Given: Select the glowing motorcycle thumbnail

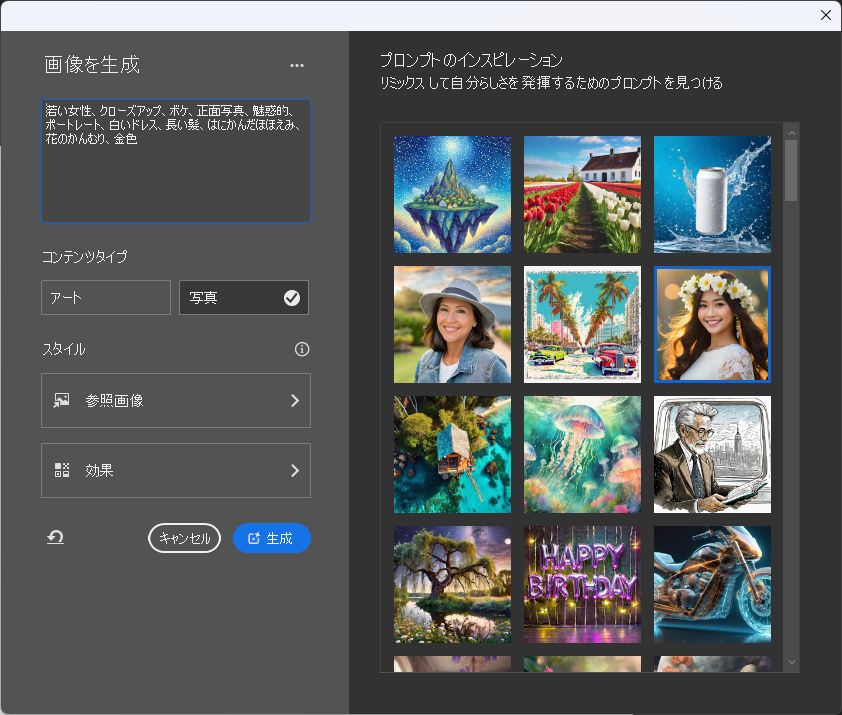Looking at the screenshot, I should 712,584.
